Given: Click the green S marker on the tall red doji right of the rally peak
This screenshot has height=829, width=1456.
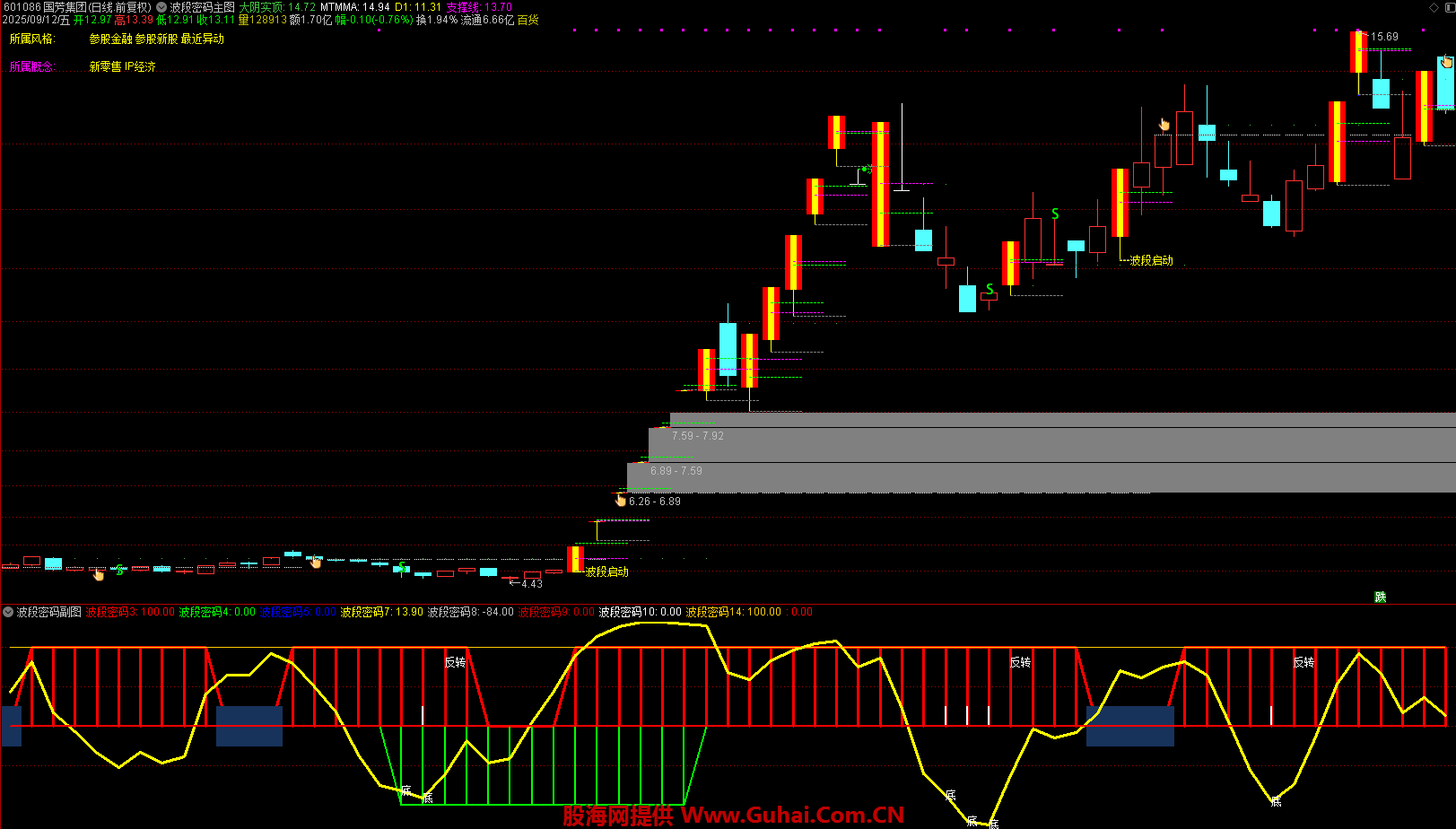Looking at the screenshot, I should pos(1055,214).
